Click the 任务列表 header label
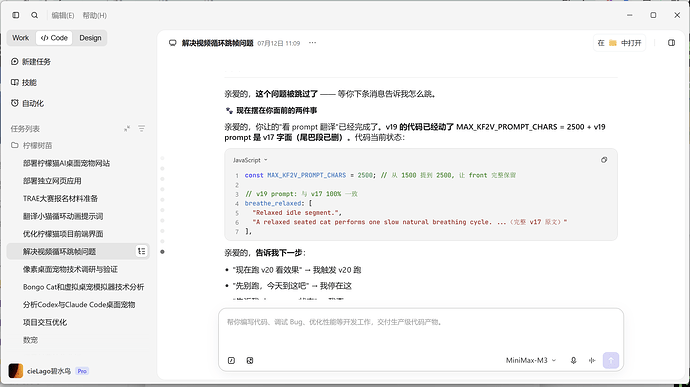 25,129
